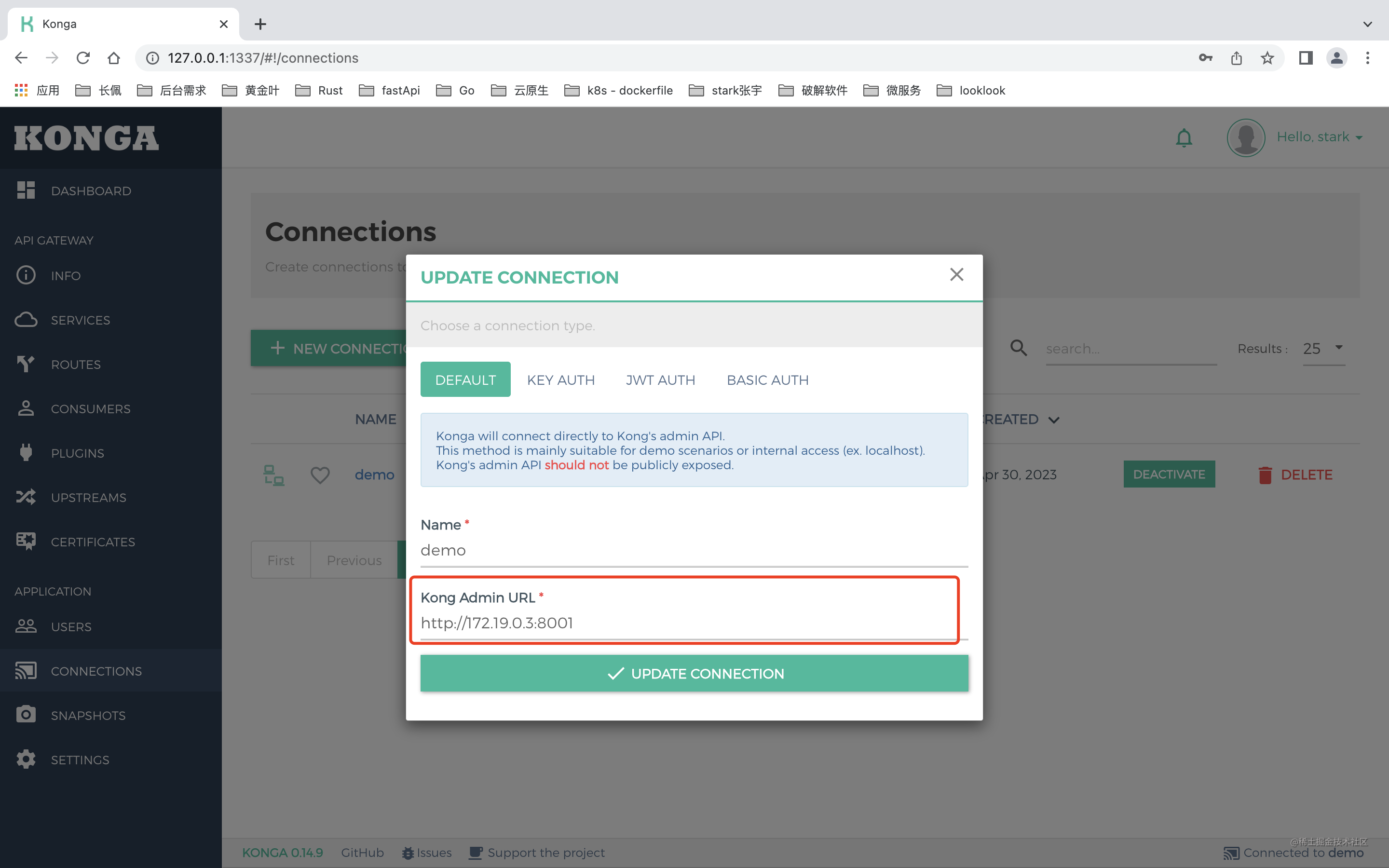
Task: Click the notification bell icon
Action: 1184,138
